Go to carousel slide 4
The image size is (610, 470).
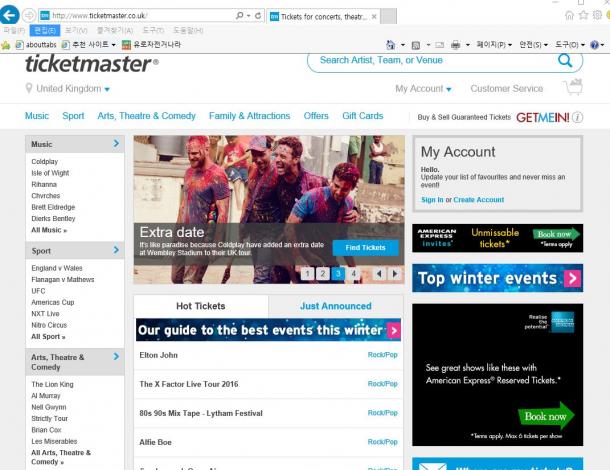point(354,274)
